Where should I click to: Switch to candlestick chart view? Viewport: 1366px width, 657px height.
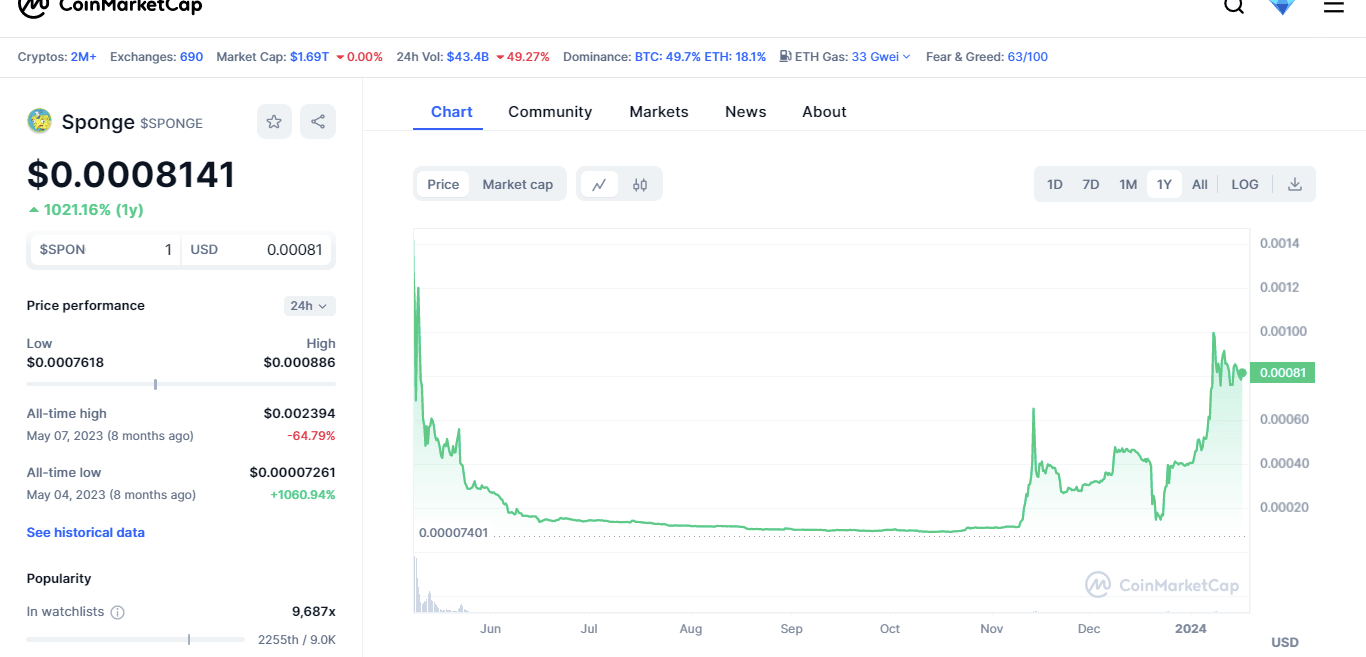640,184
